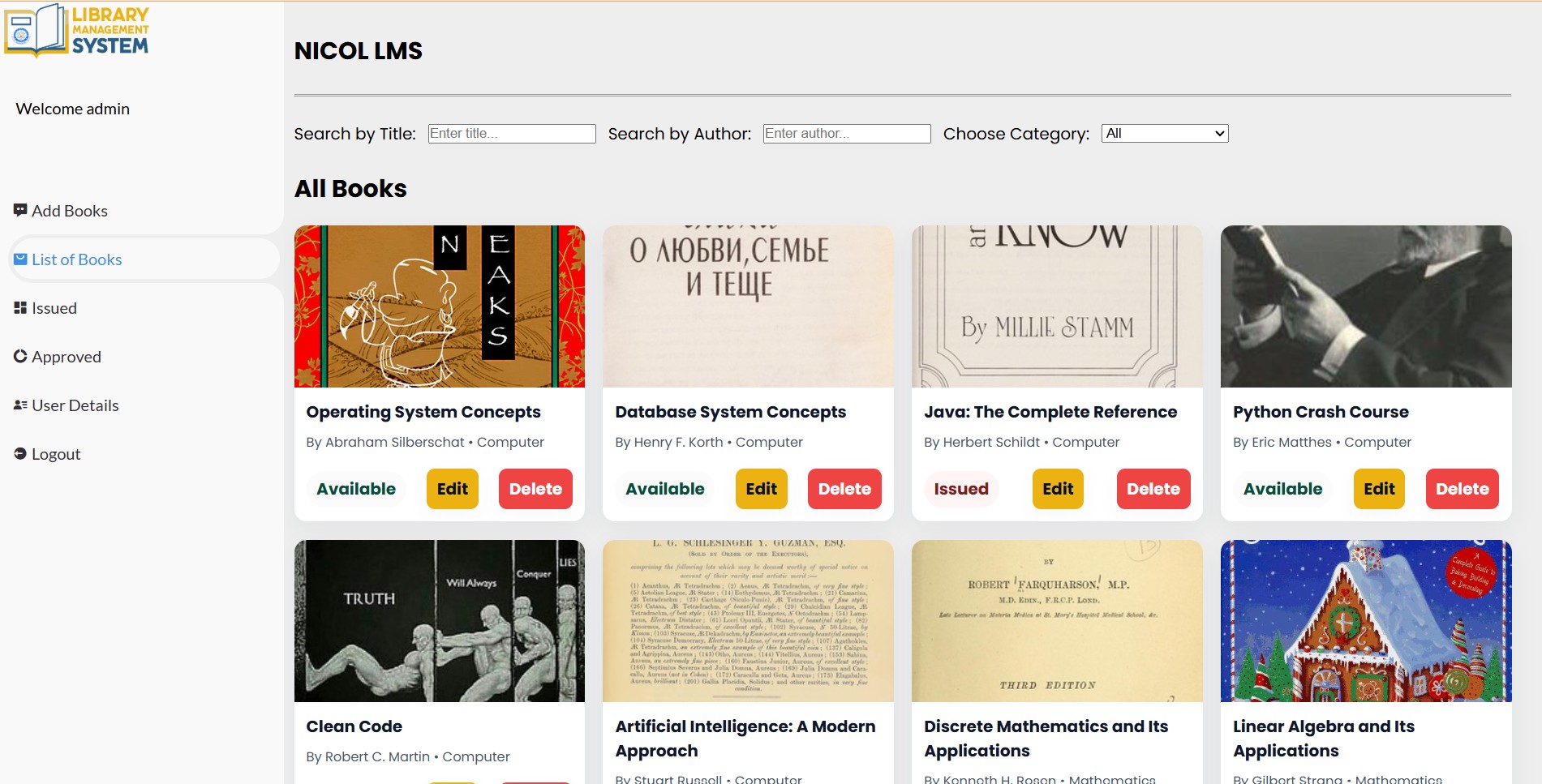Click the circular refresh icon for Approved
1542x784 pixels.
pos(20,356)
